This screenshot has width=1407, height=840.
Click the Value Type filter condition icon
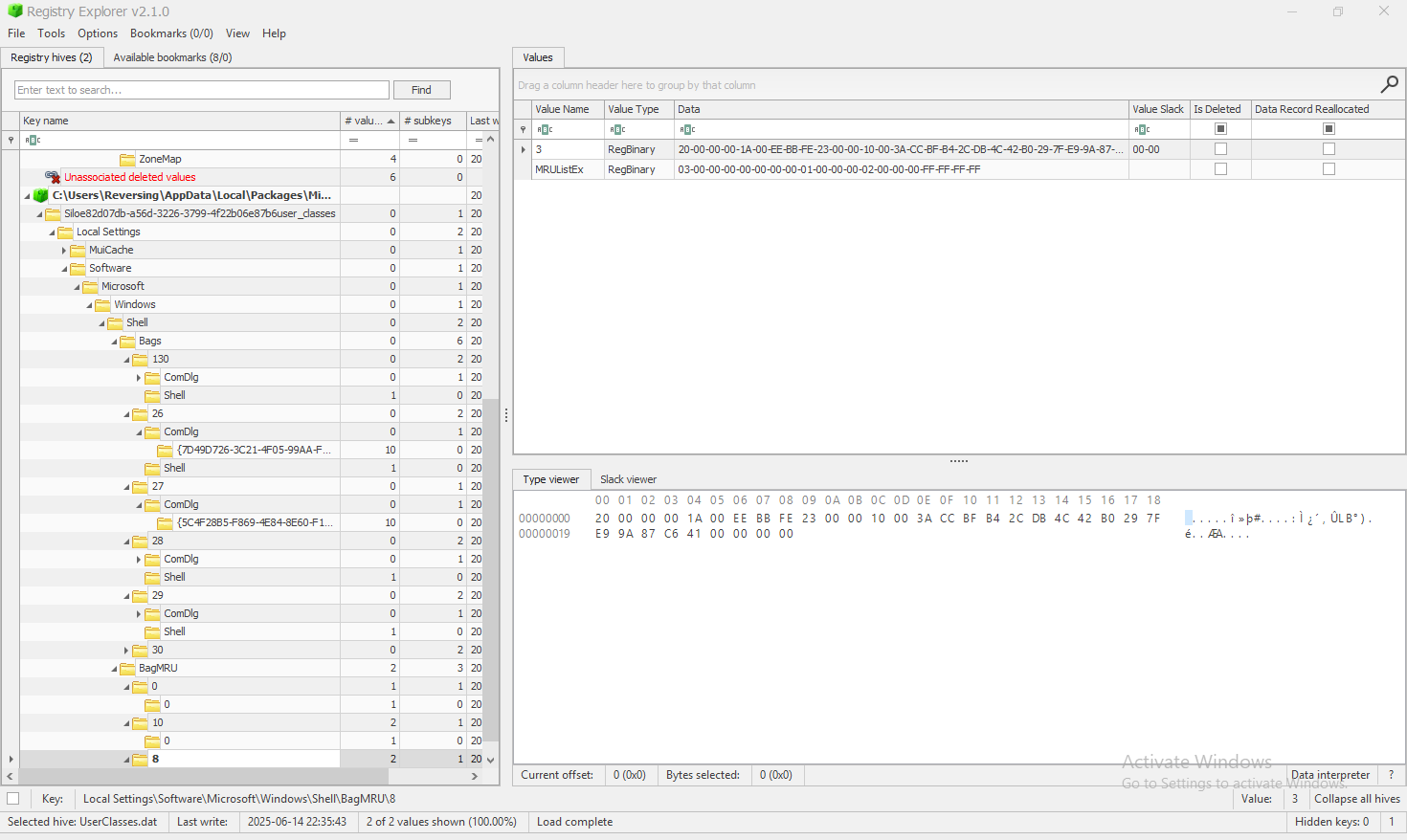[617, 129]
